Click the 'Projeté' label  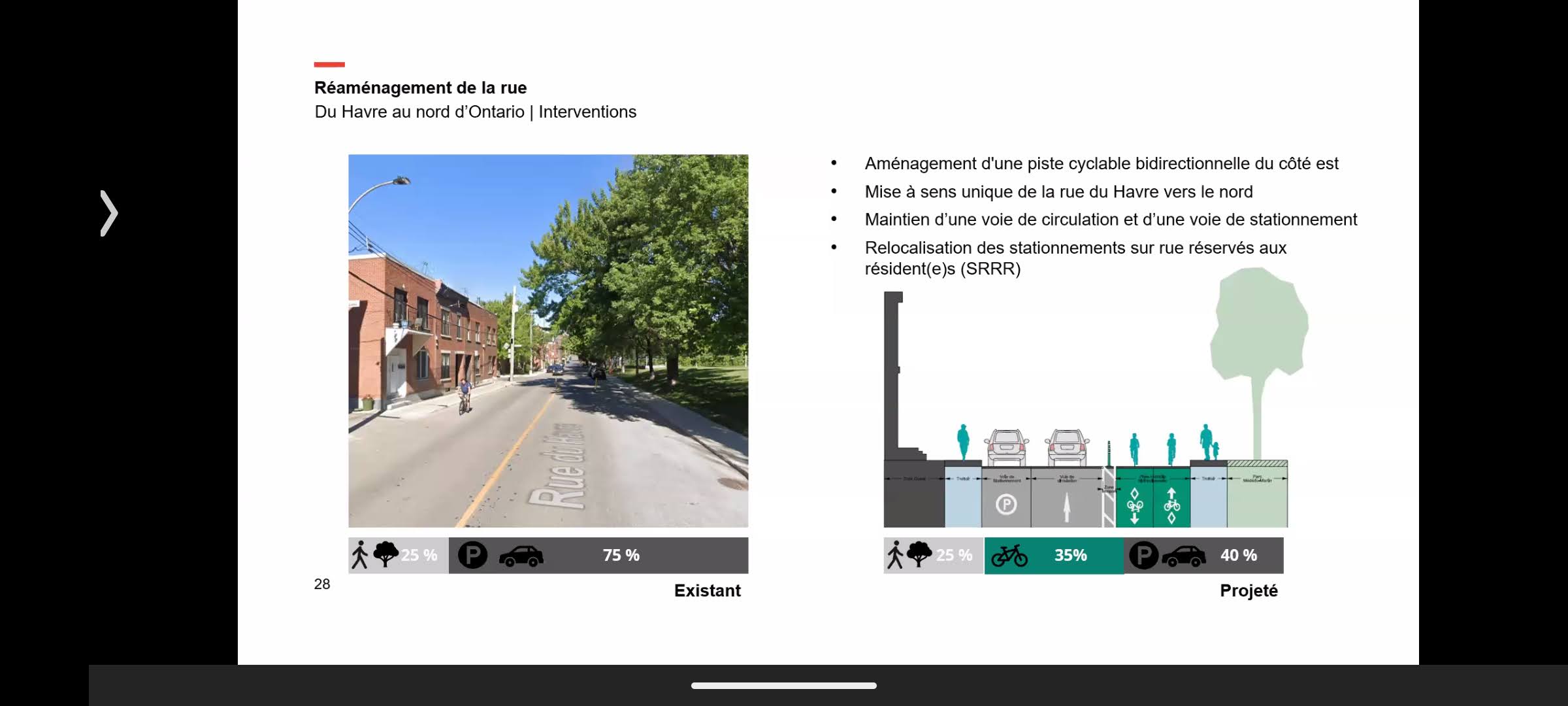1248,591
